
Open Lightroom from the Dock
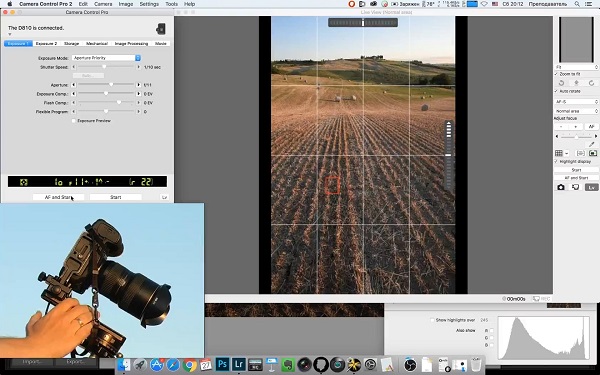pos(239,364)
